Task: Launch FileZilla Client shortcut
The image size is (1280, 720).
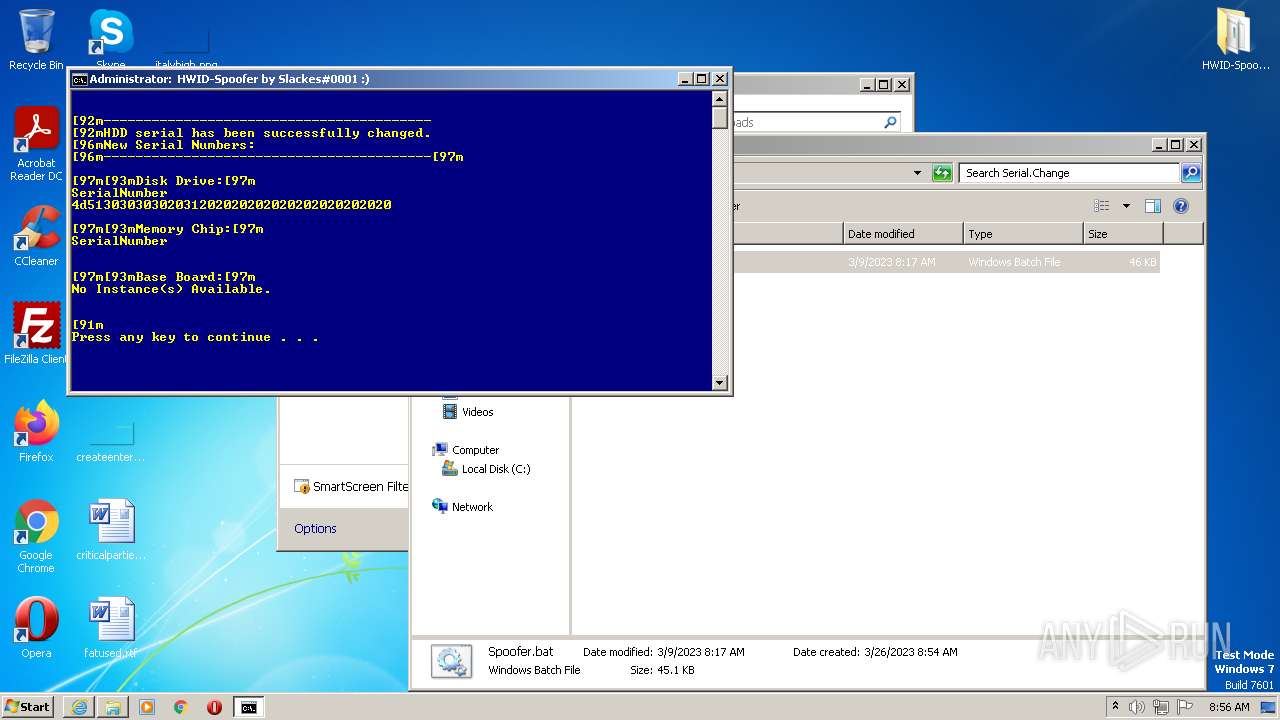Action: click(36, 334)
